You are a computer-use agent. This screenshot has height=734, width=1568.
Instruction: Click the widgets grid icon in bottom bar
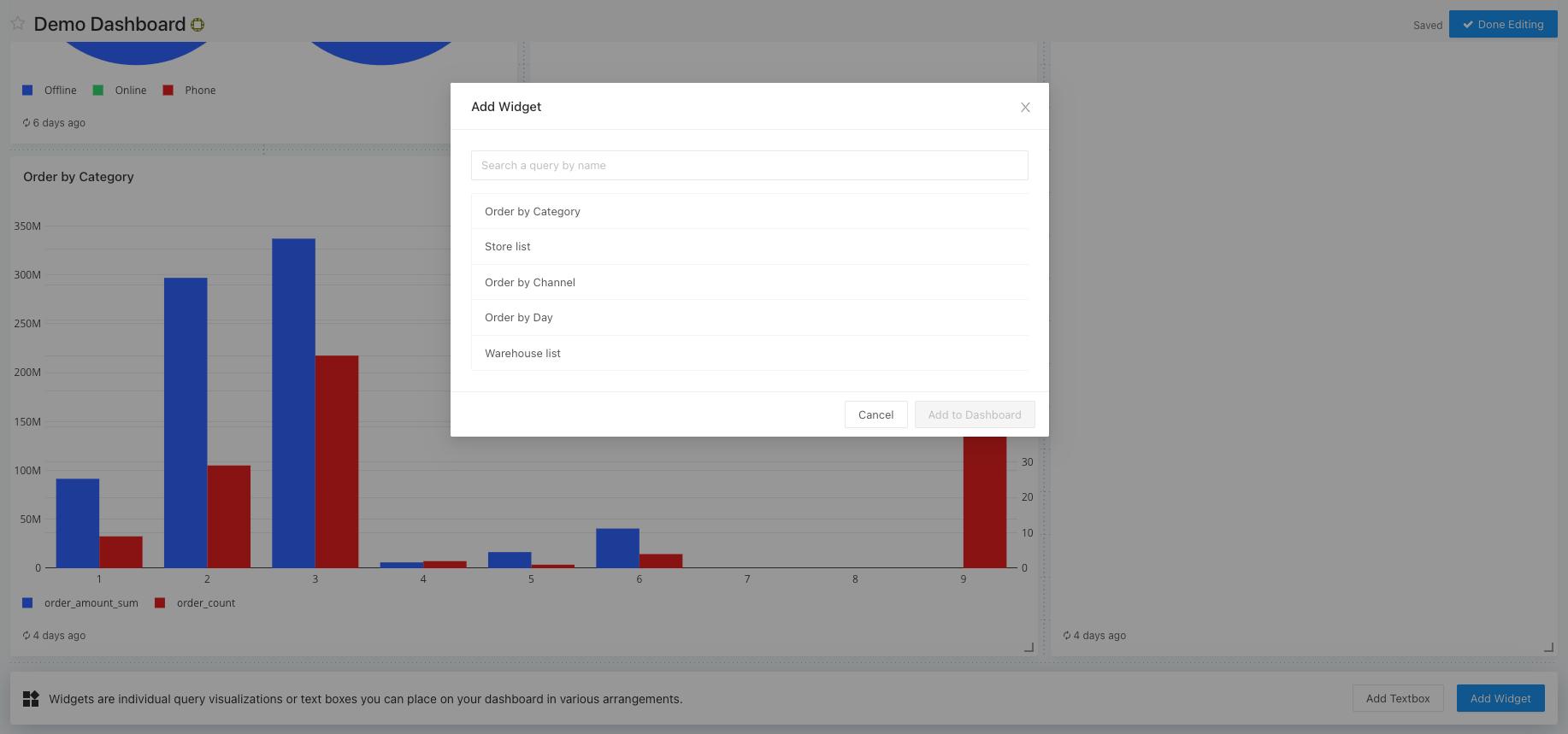click(31, 699)
